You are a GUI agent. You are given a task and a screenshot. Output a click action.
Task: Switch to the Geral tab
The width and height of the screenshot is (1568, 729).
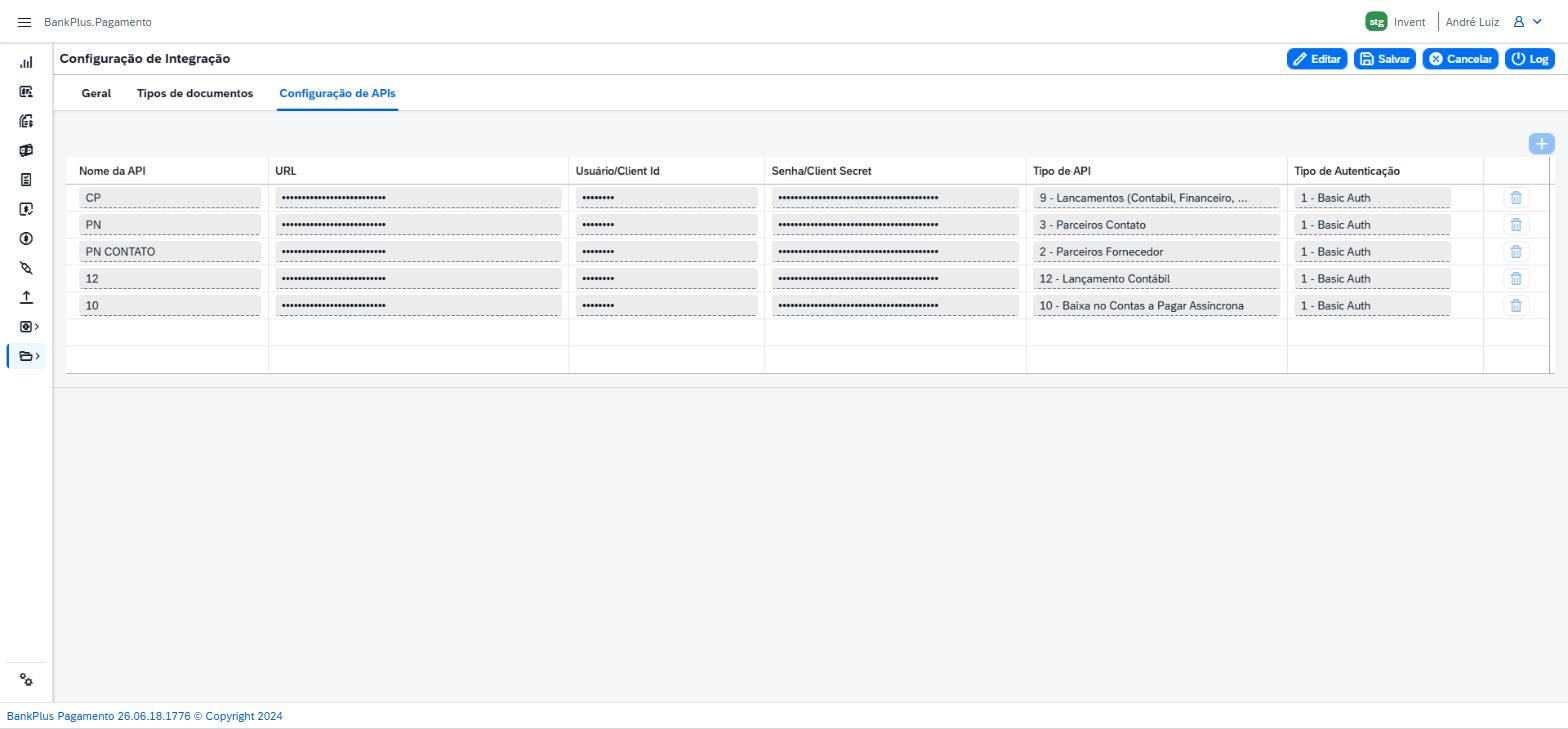96,93
